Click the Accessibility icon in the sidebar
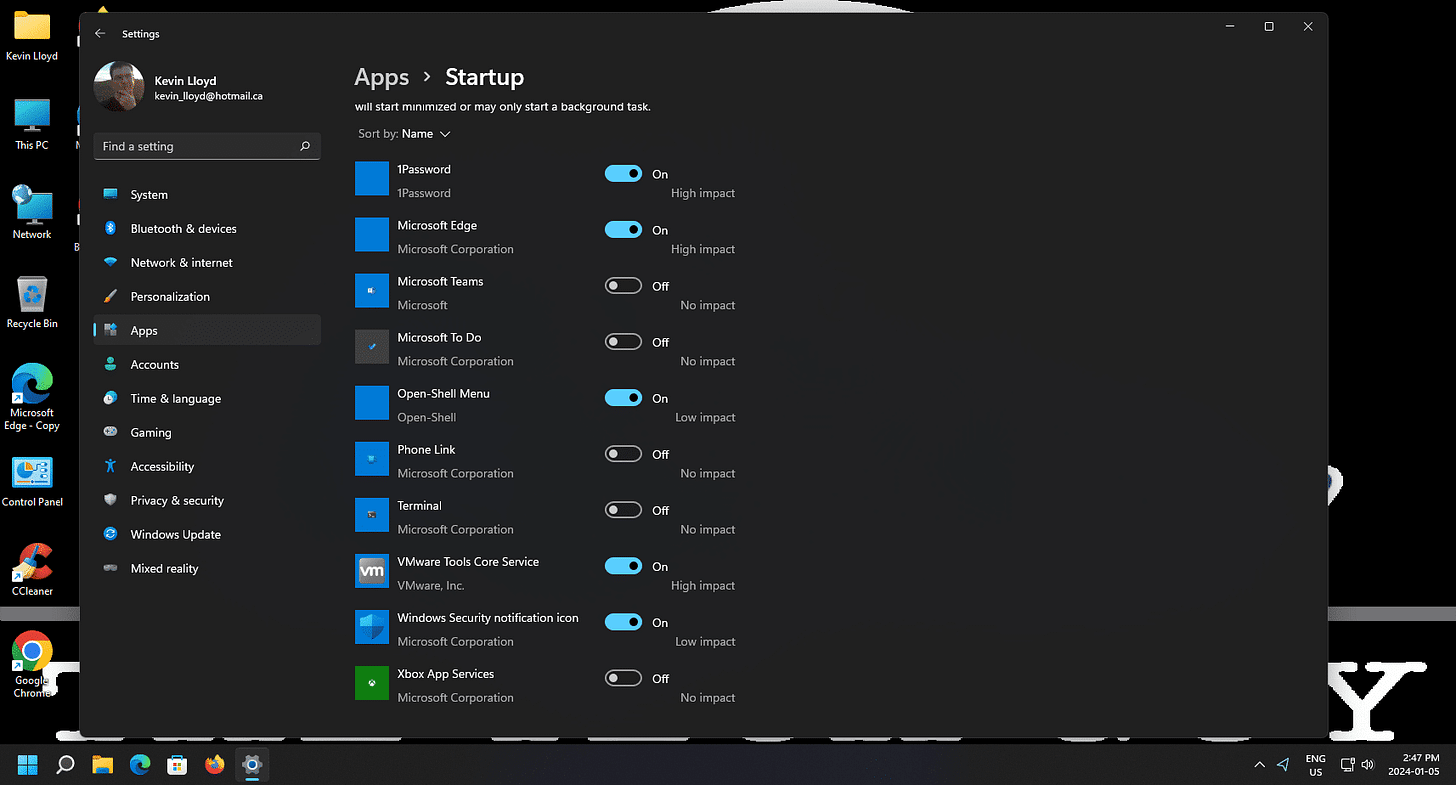 110,466
